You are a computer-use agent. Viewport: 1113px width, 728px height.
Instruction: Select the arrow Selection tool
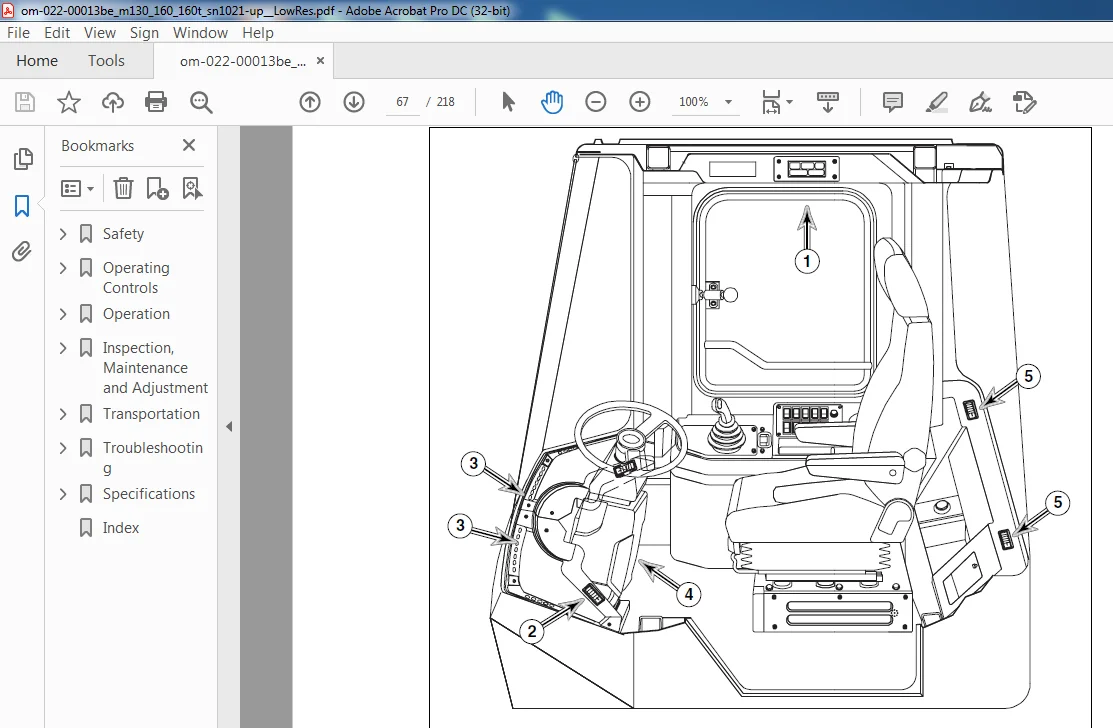[508, 102]
